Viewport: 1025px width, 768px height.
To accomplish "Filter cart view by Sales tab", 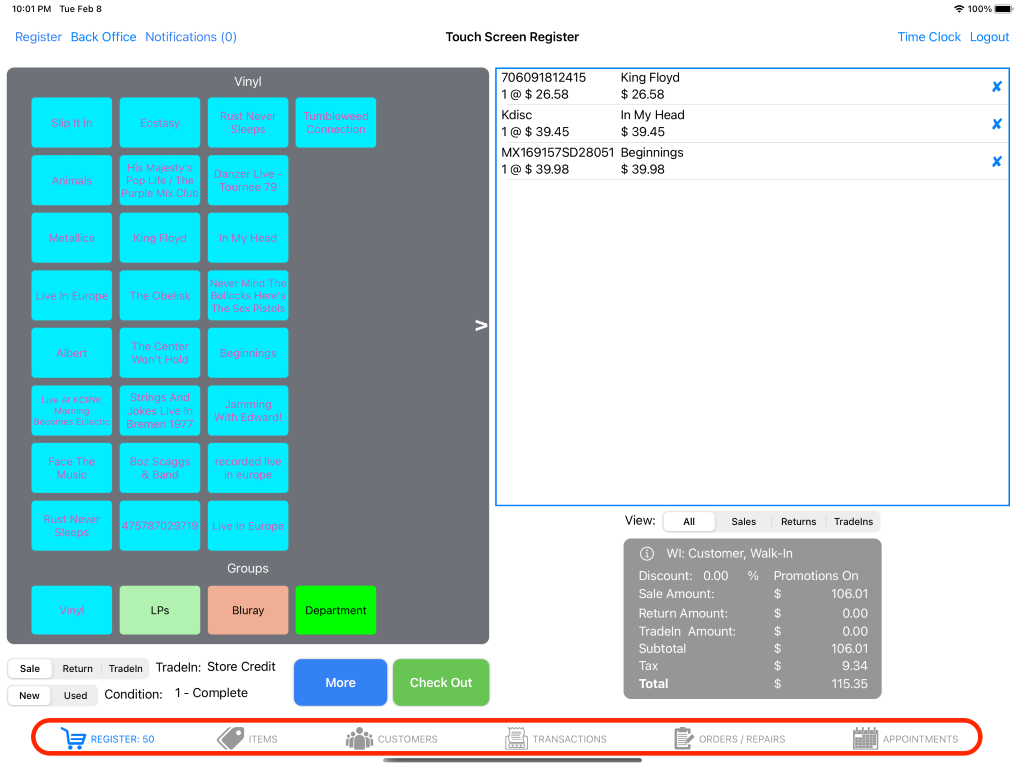I will pos(743,522).
